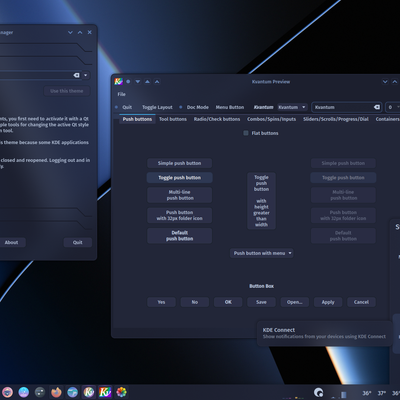Click the Kvantum Preview window title text

(x=271, y=82)
